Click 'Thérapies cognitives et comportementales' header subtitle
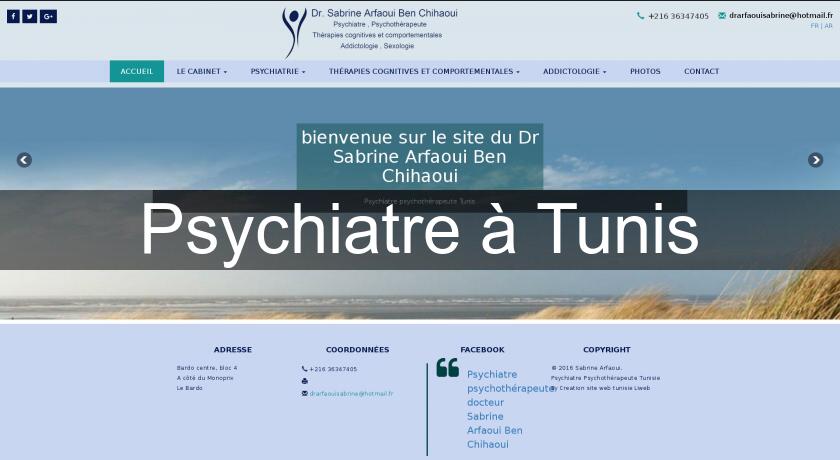The height and width of the screenshot is (460, 840). point(377,35)
